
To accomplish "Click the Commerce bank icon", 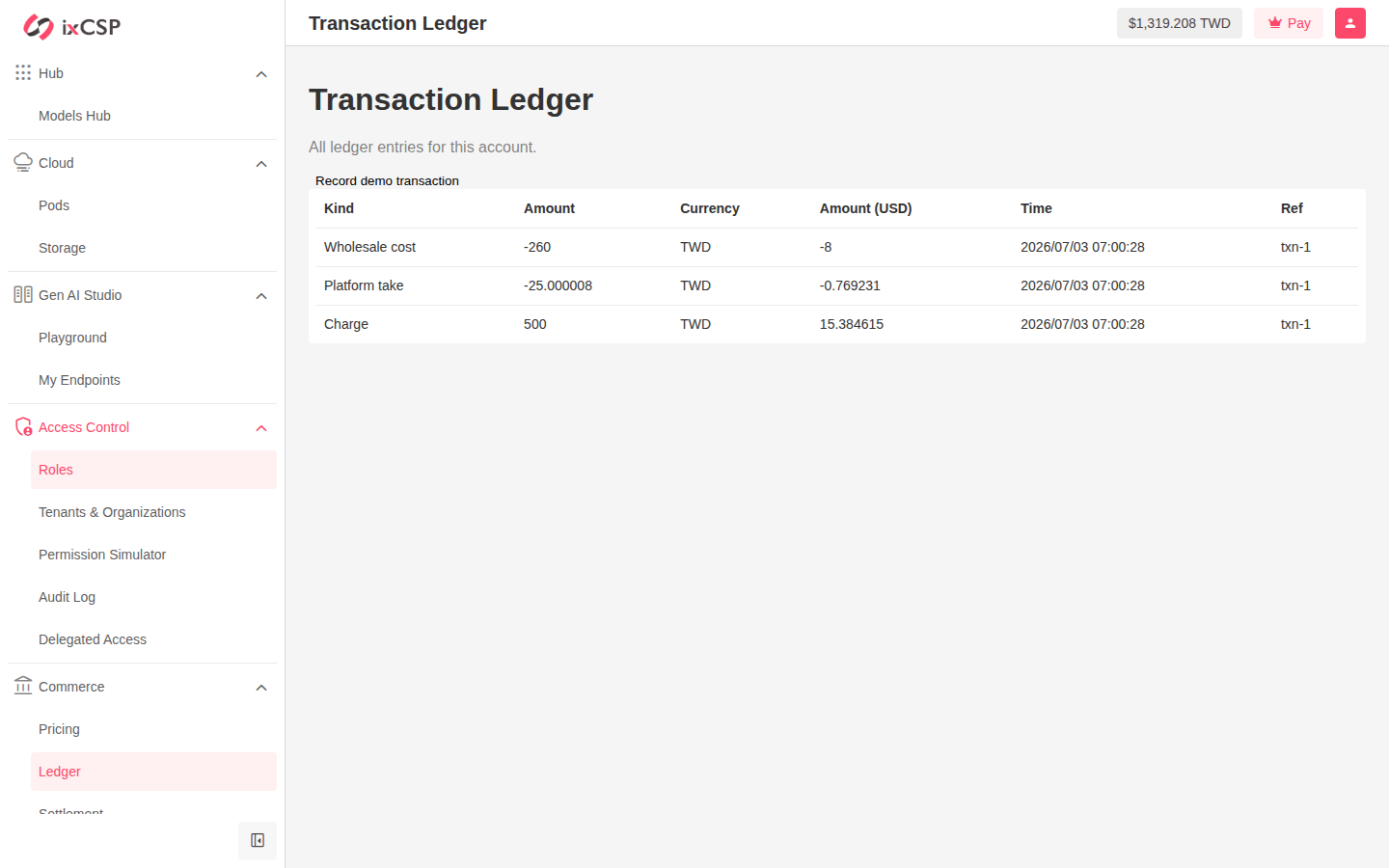I will 23,686.
